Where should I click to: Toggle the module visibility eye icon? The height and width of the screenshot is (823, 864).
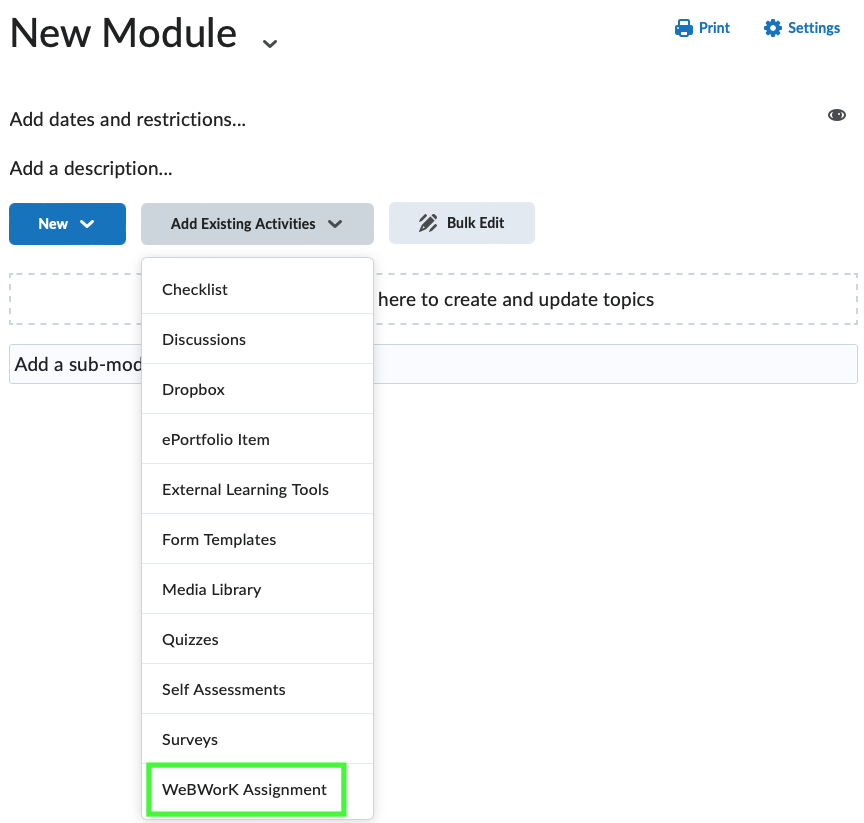[836, 115]
